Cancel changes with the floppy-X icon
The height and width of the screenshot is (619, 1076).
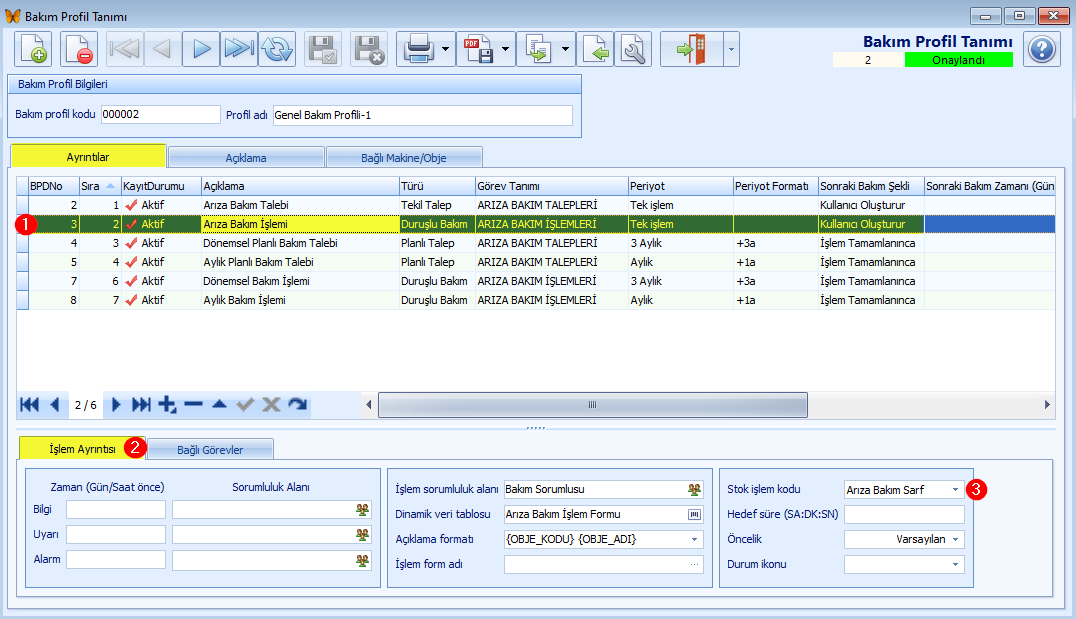tap(369, 49)
